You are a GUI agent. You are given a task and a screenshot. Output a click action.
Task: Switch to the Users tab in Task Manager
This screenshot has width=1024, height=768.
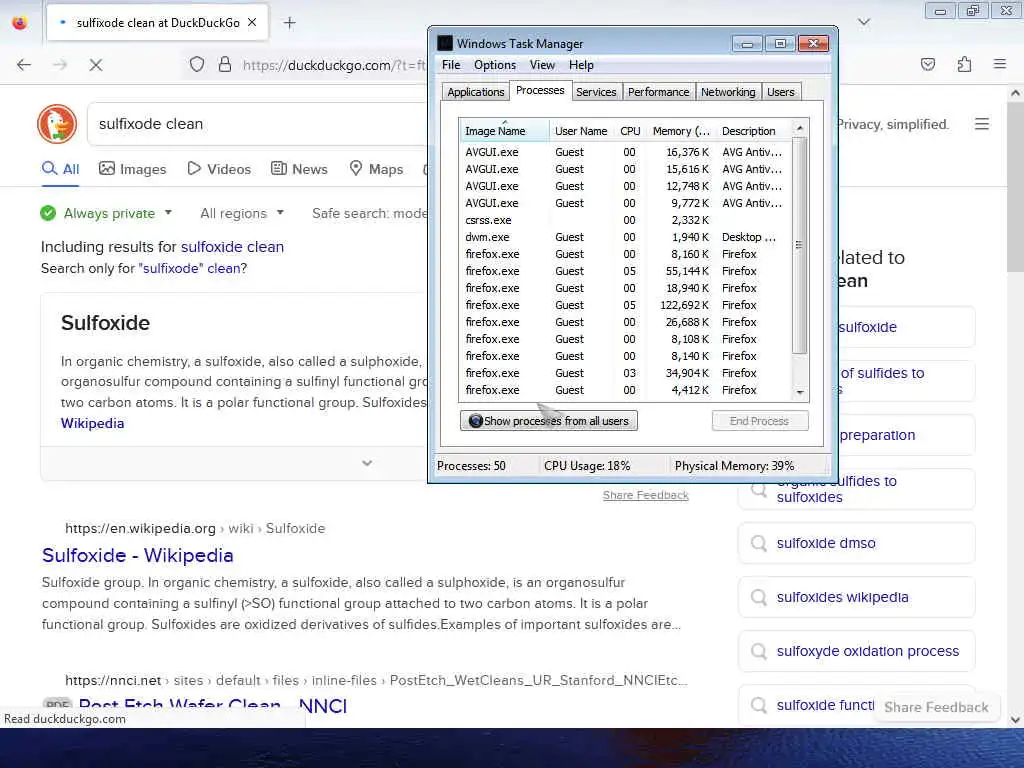click(780, 92)
